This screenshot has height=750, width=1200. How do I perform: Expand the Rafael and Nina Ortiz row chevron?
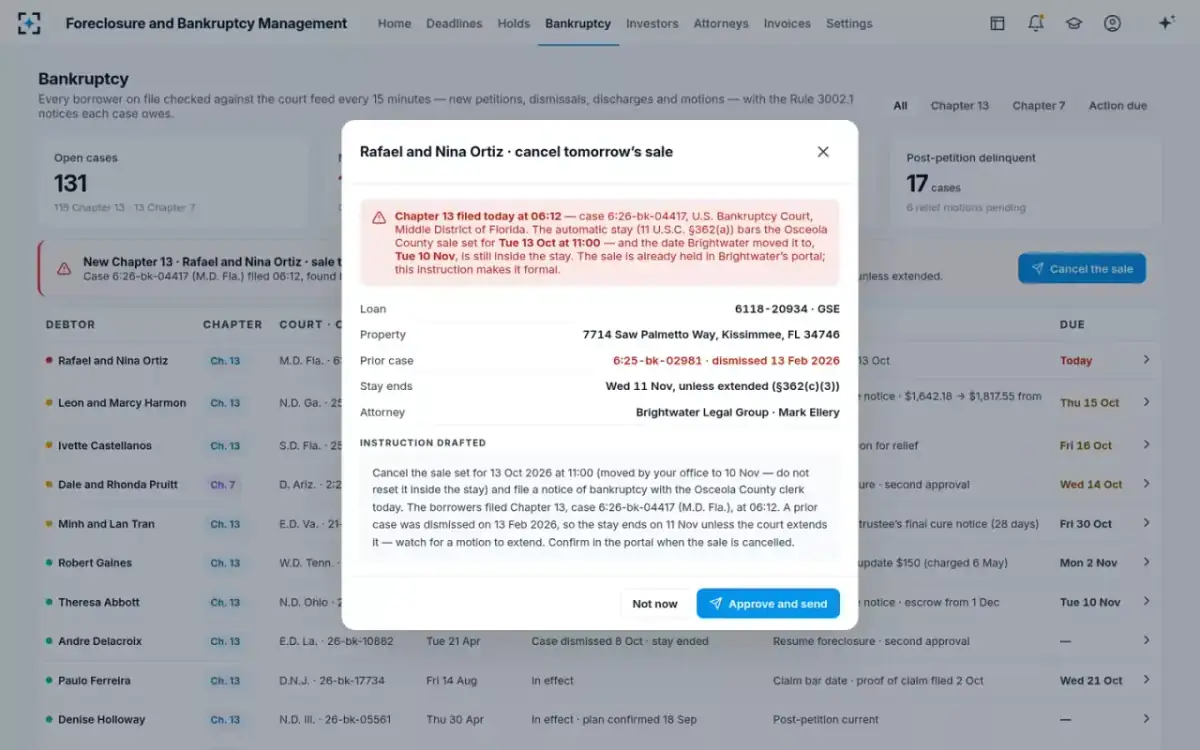coord(1146,360)
